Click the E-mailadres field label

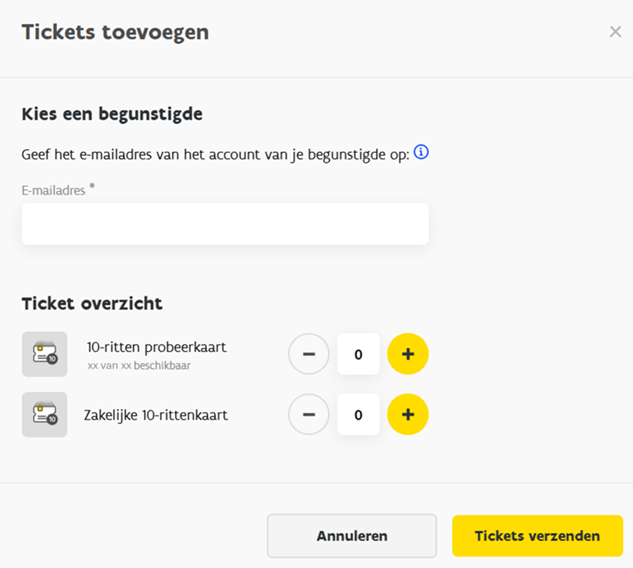point(55,189)
